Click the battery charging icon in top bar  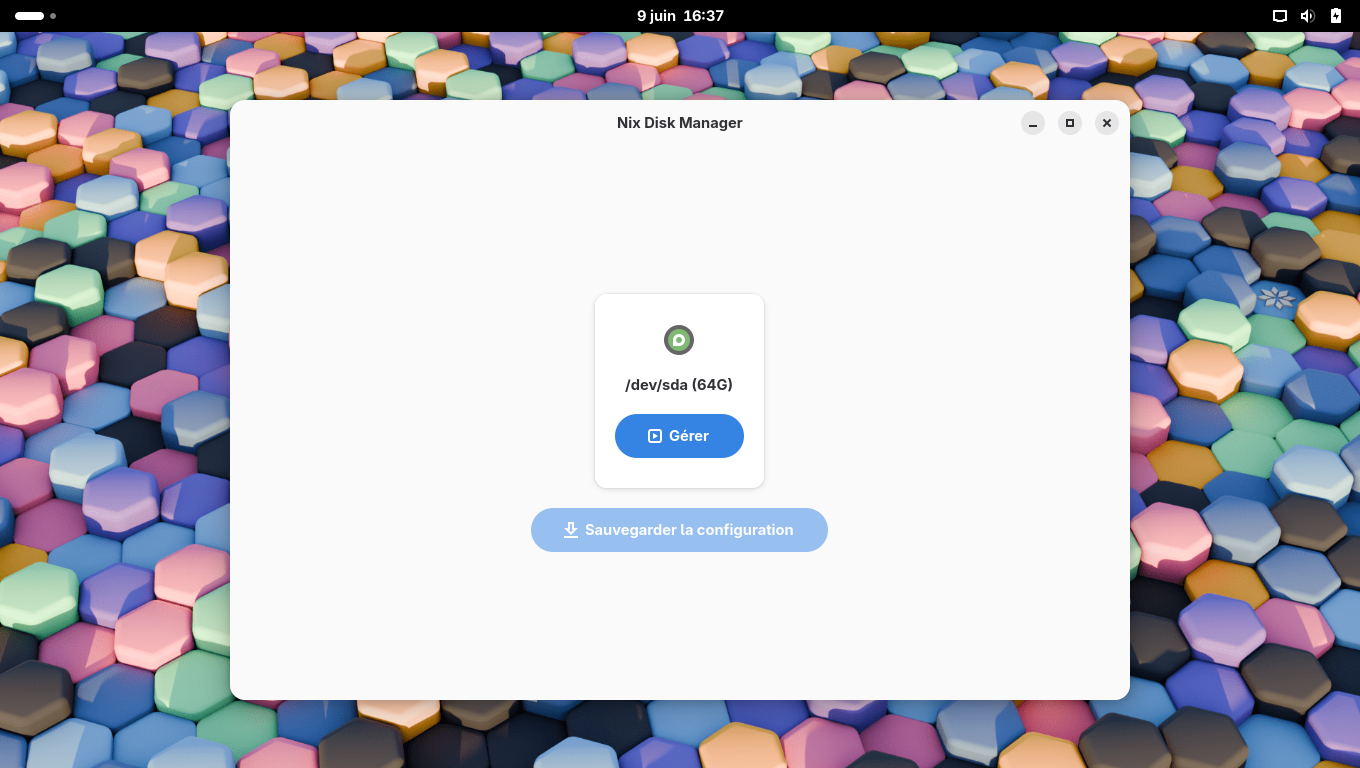coord(1336,16)
